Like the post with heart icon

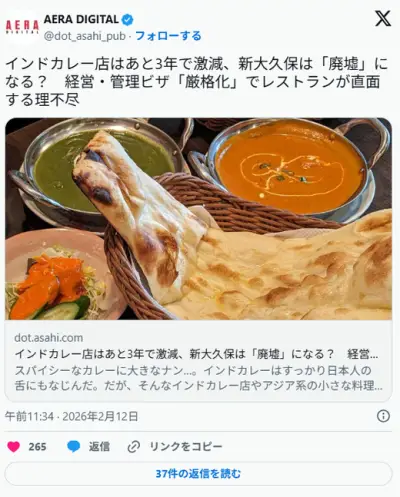coord(14,447)
